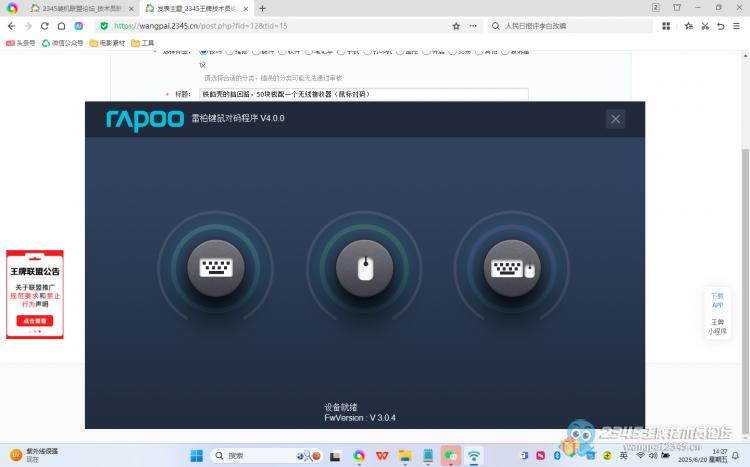Open the address bar dropdown arrow
This screenshot has width=750, height=467.
pos(472,26)
